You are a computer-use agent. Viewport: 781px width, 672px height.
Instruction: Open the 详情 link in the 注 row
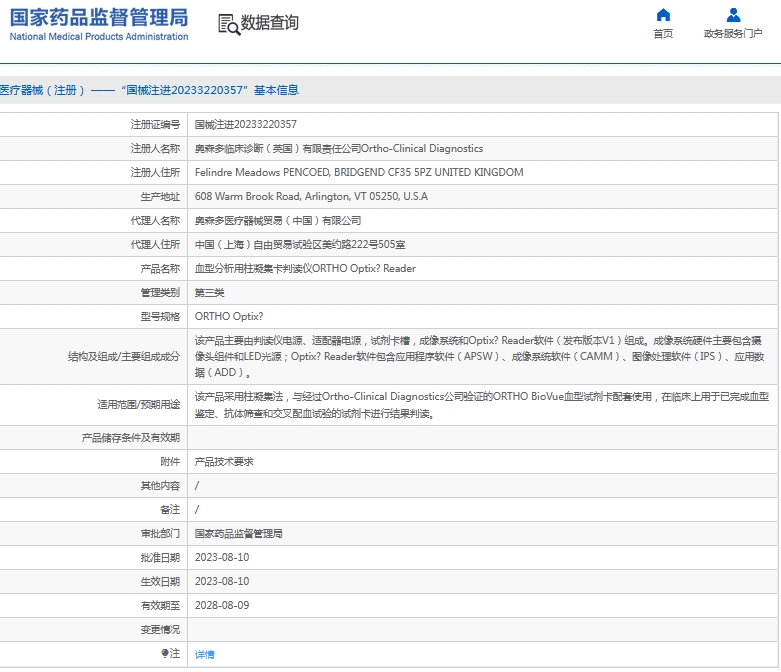[204, 655]
